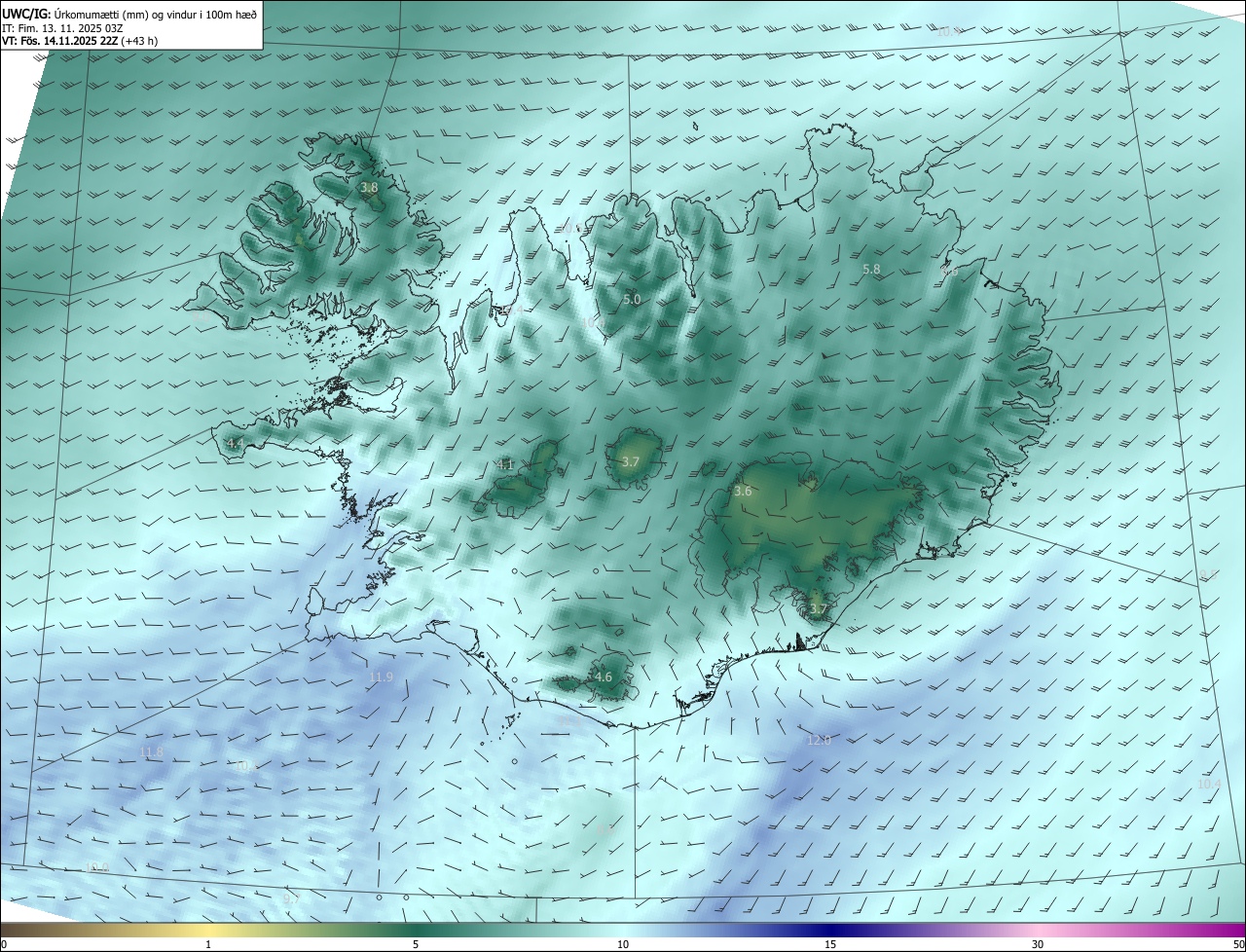Select the IT: Fim. 13. 11. 2025 03Z line
This screenshot has width=1246, height=952.
pyautogui.click(x=62, y=27)
